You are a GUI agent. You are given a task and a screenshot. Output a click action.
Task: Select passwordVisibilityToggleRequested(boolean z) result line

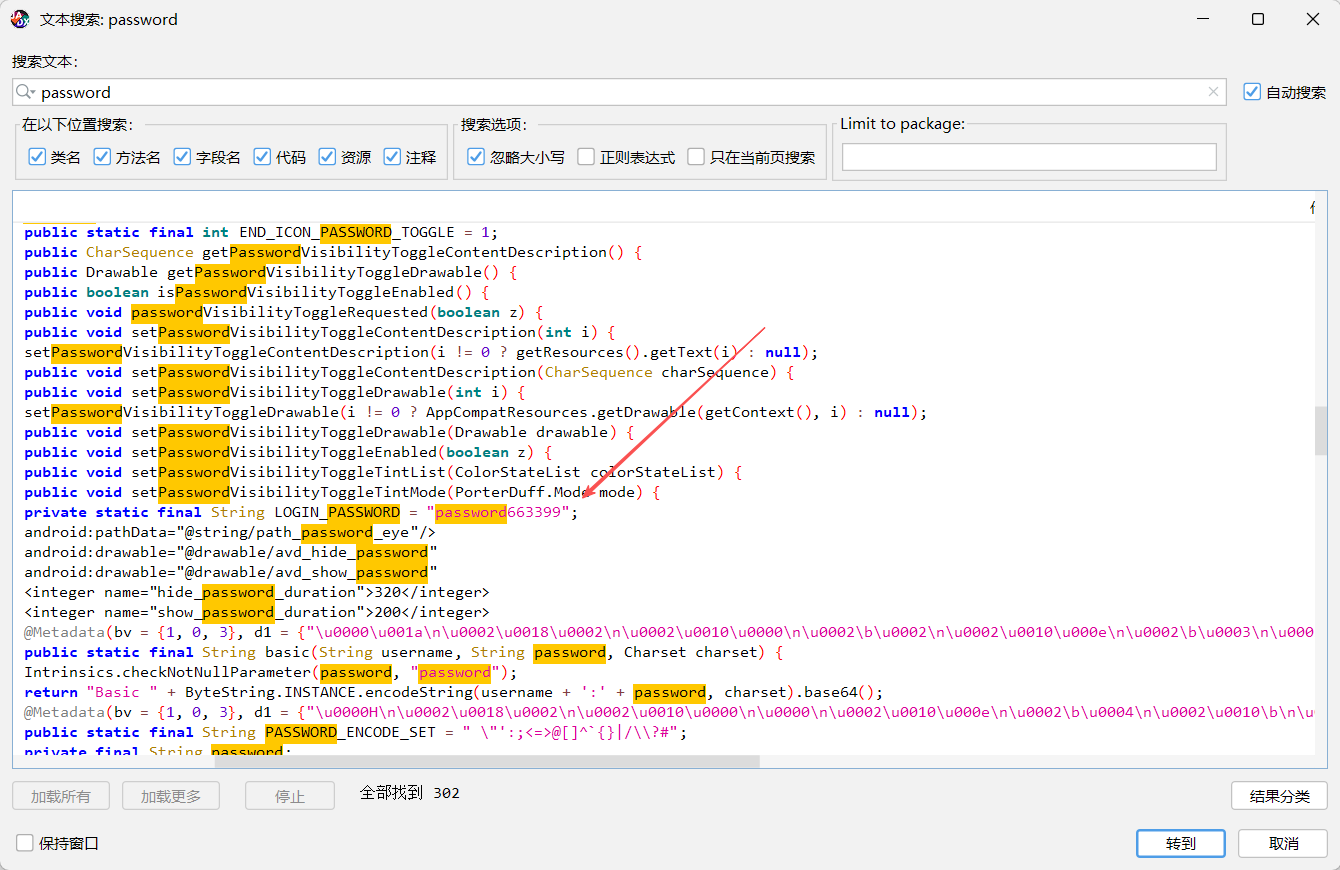click(x=283, y=312)
